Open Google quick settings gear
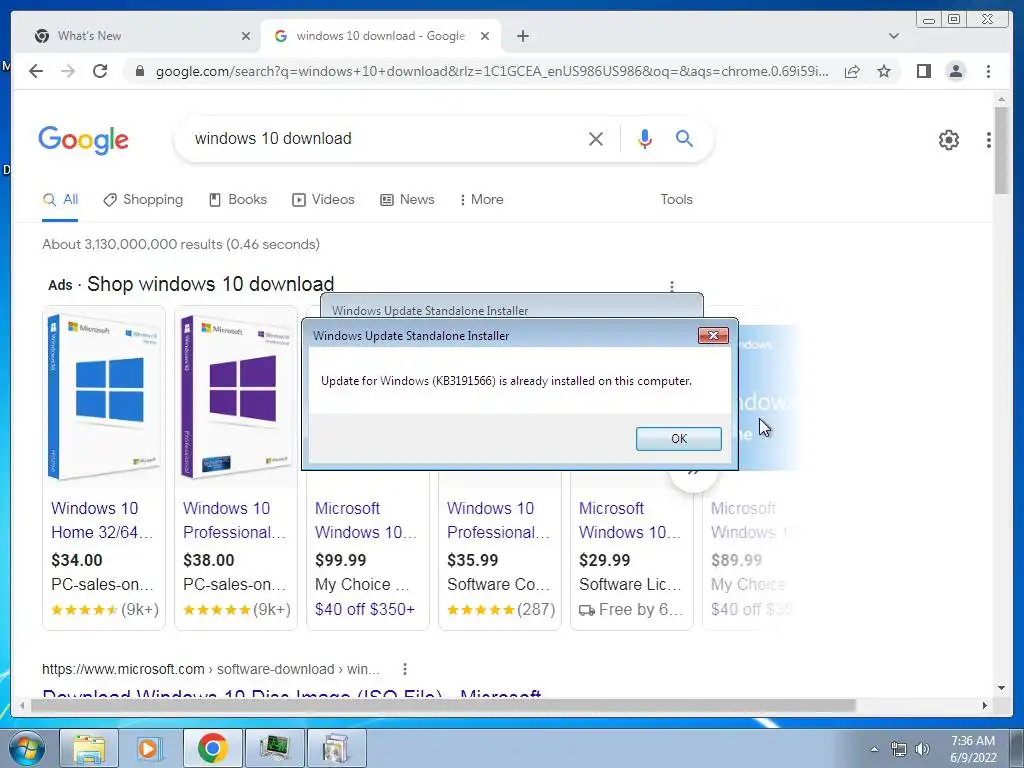The image size is (1024, 768). pos(948,140)
